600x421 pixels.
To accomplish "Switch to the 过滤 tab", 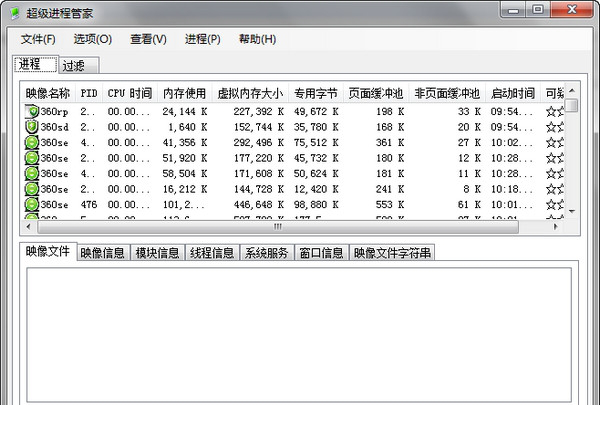I will point(79,65).
